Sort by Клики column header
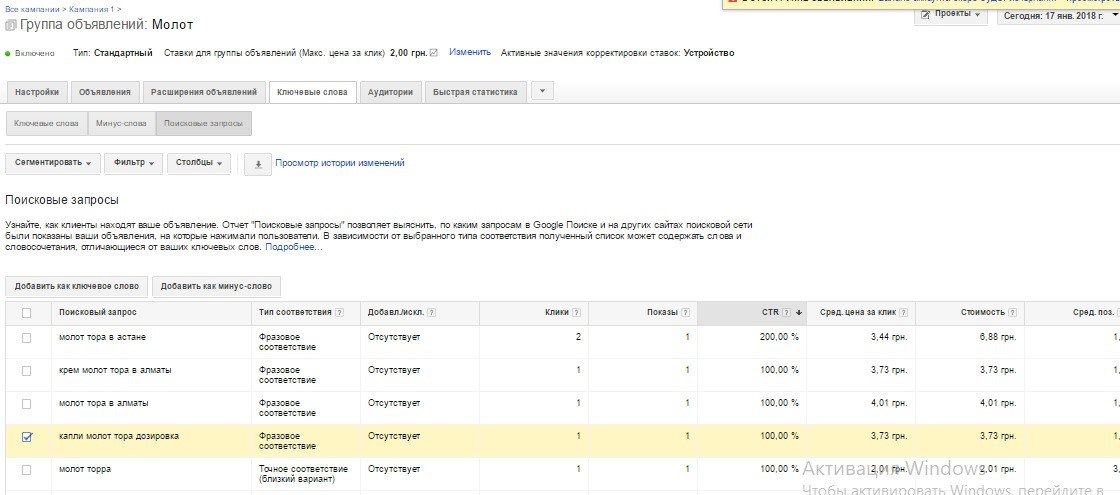 [x=556, y=313]
